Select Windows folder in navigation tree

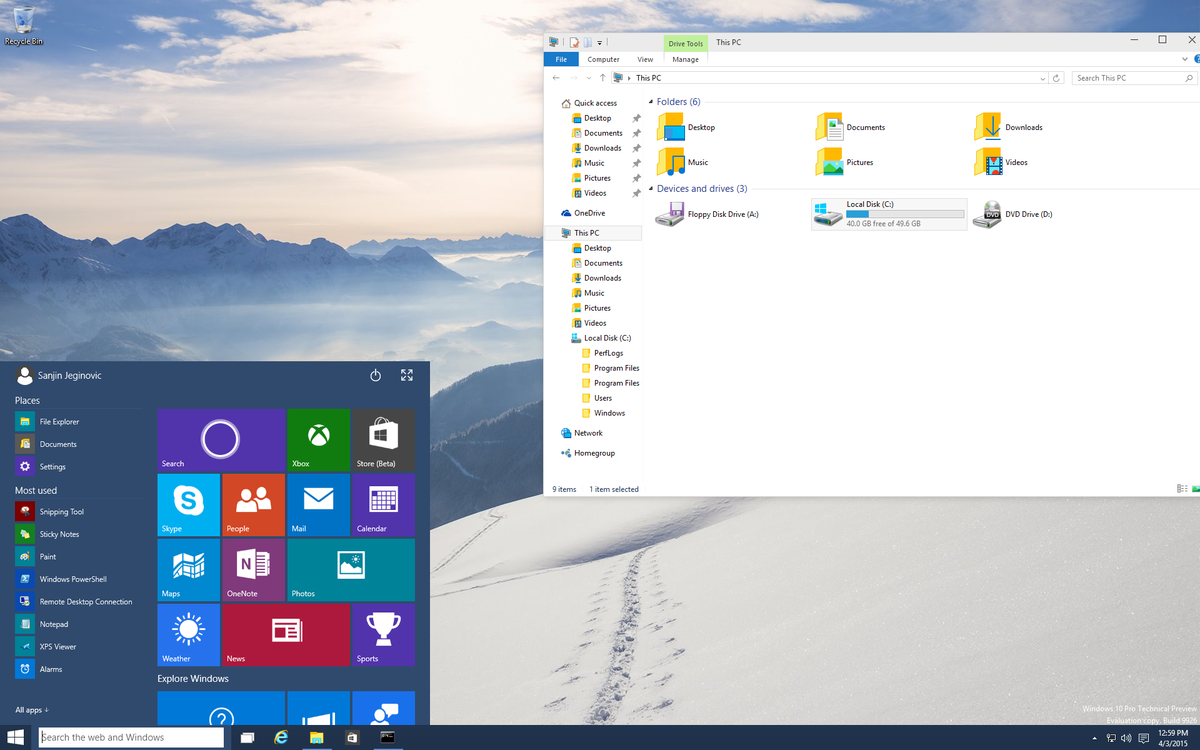tap(602, 413)
